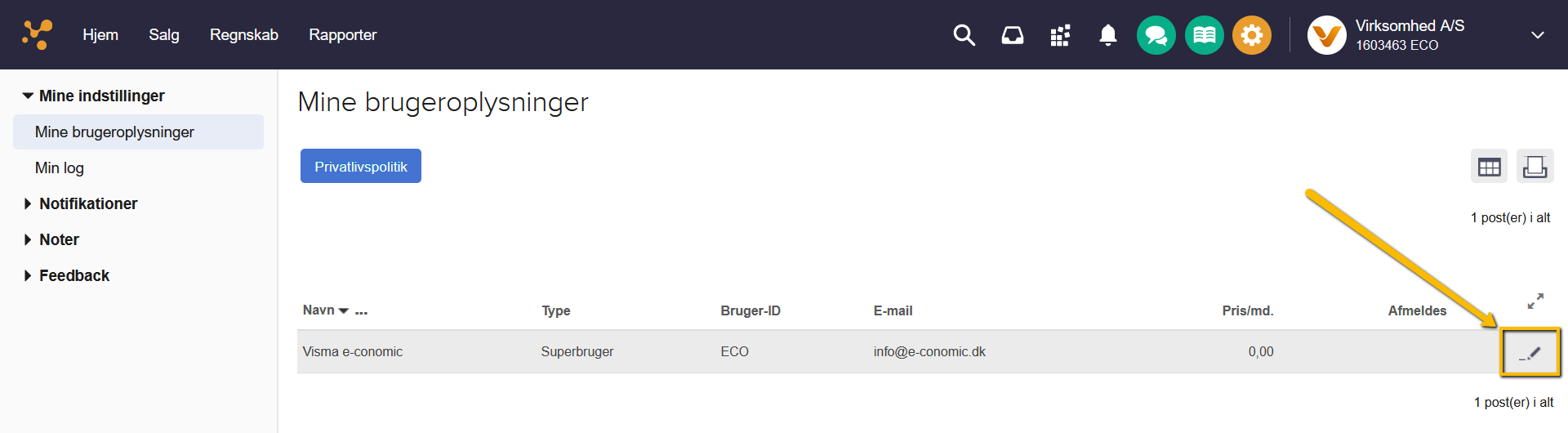The width and height of the screenshot is (1568, 433).
Task: Open the green chat bubbles icon
Action: point(1156,35)
